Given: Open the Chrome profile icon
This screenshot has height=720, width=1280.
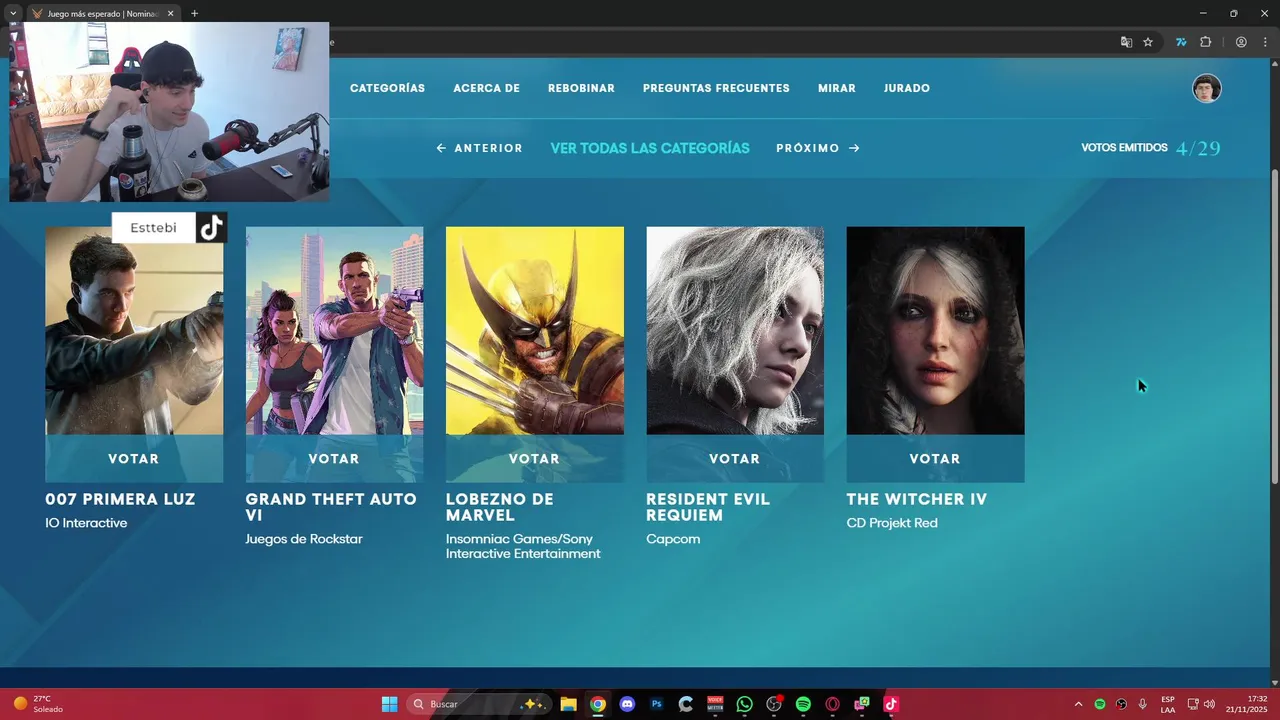Looking at the screenshot, I should coord(1241,42).
